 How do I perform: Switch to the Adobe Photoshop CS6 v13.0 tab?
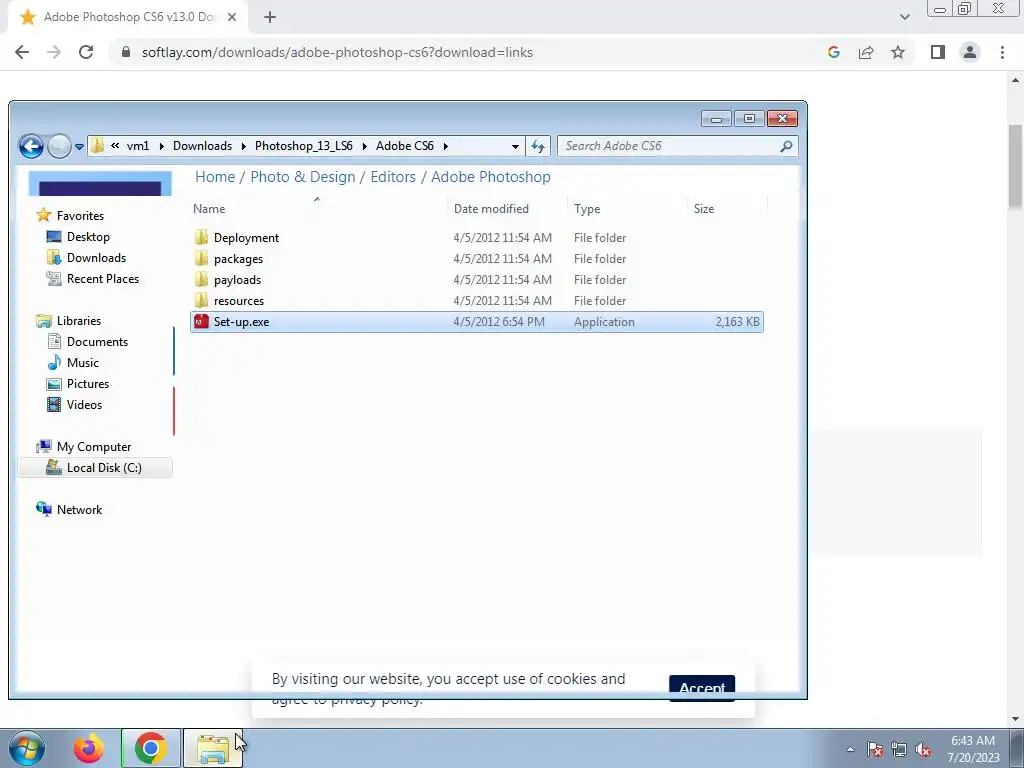(127, 18)
